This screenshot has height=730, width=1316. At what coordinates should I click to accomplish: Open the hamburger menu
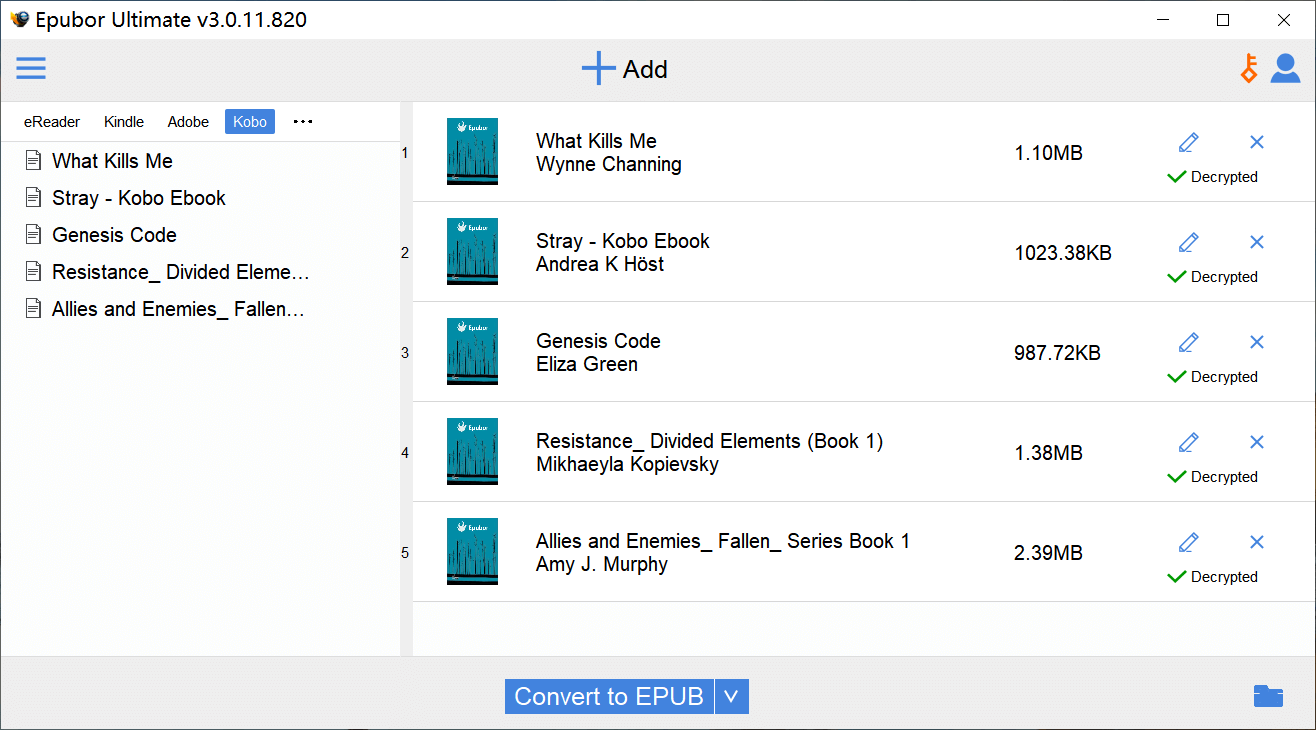(31, 68)
